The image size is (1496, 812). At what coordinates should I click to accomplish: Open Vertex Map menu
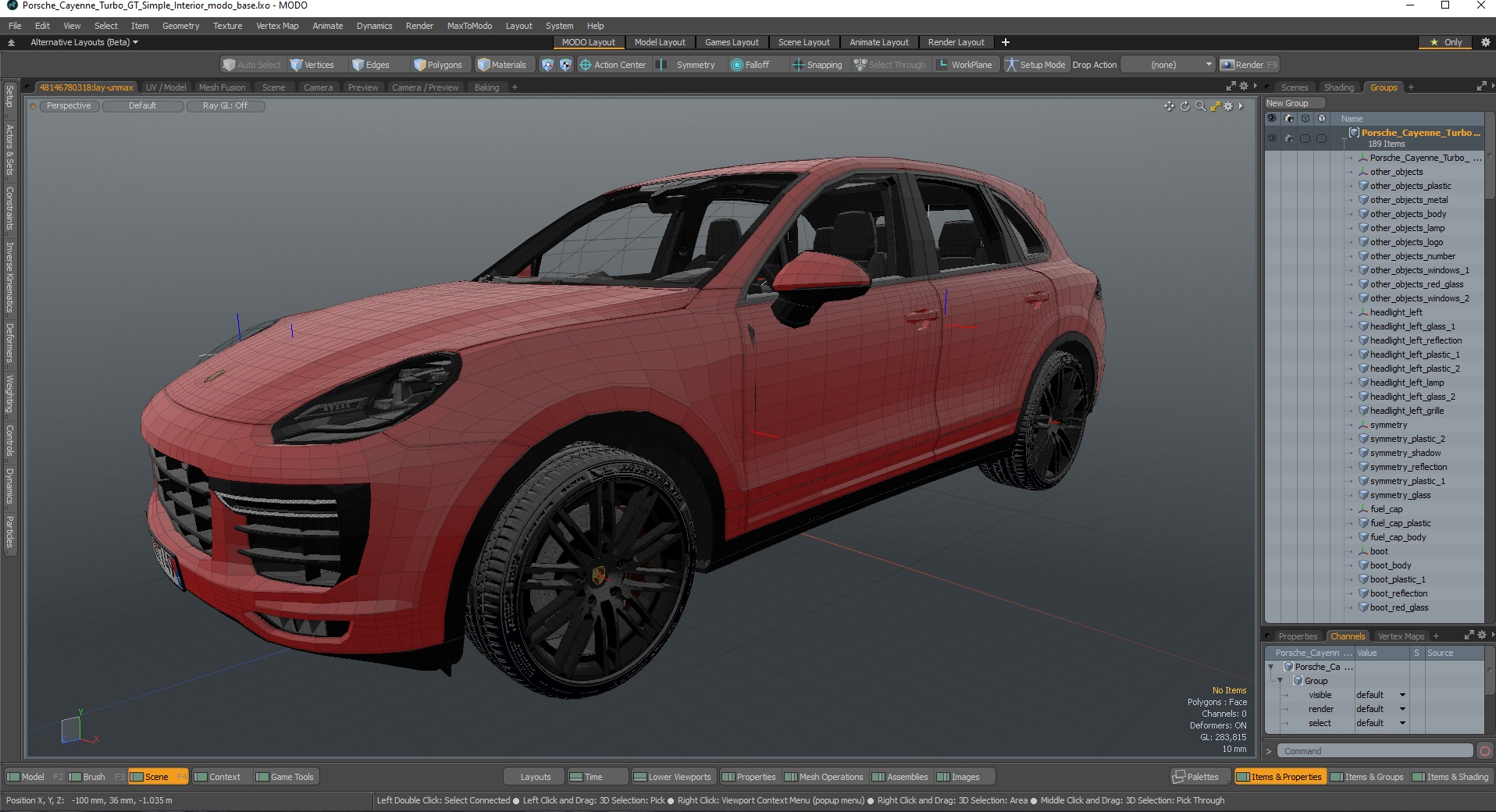[x=277, y=26]
